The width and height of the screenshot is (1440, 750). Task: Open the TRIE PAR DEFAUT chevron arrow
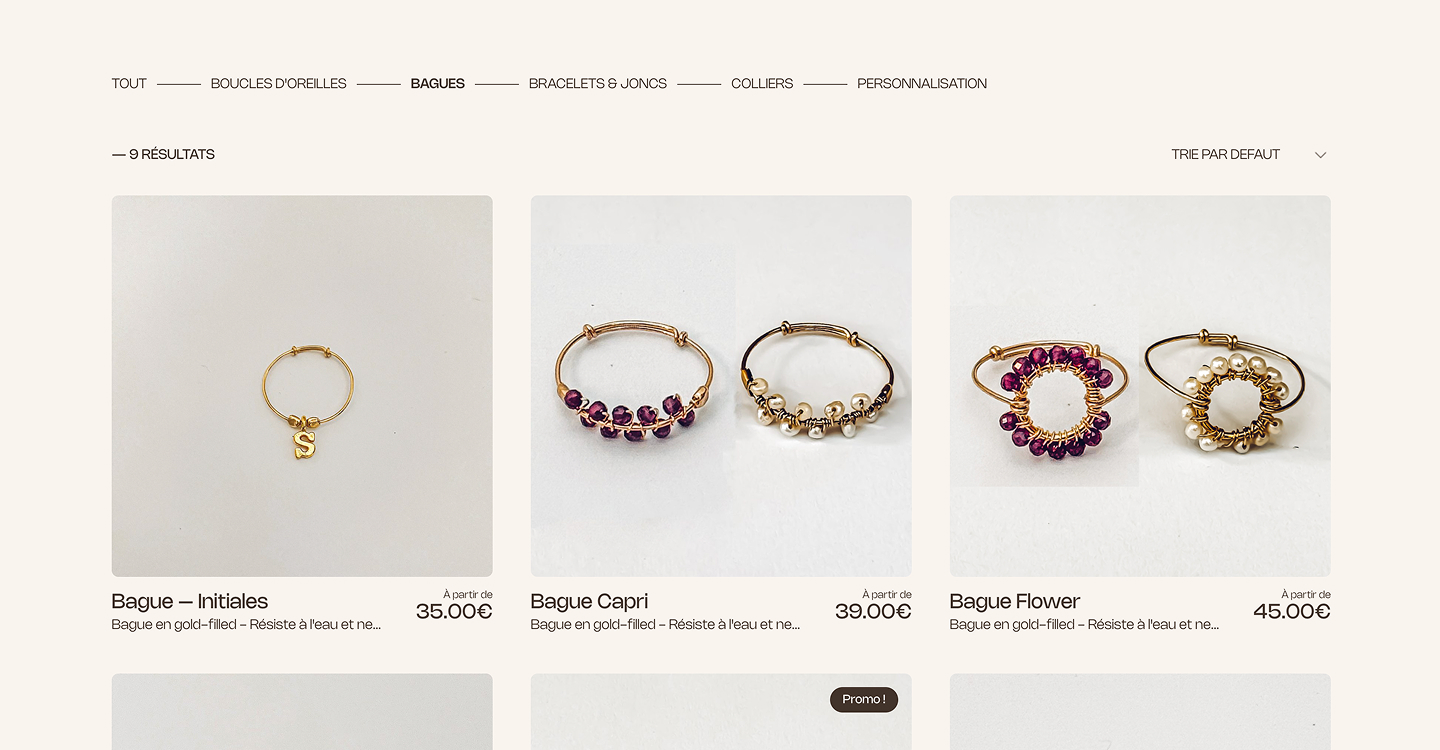[1320, 155]
